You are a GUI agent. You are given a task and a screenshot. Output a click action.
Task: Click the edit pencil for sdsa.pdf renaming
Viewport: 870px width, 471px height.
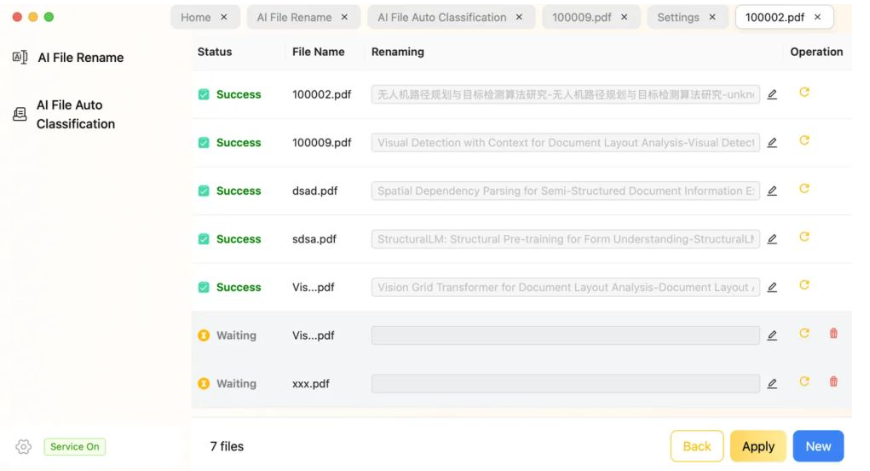click(x=772, y=240)
